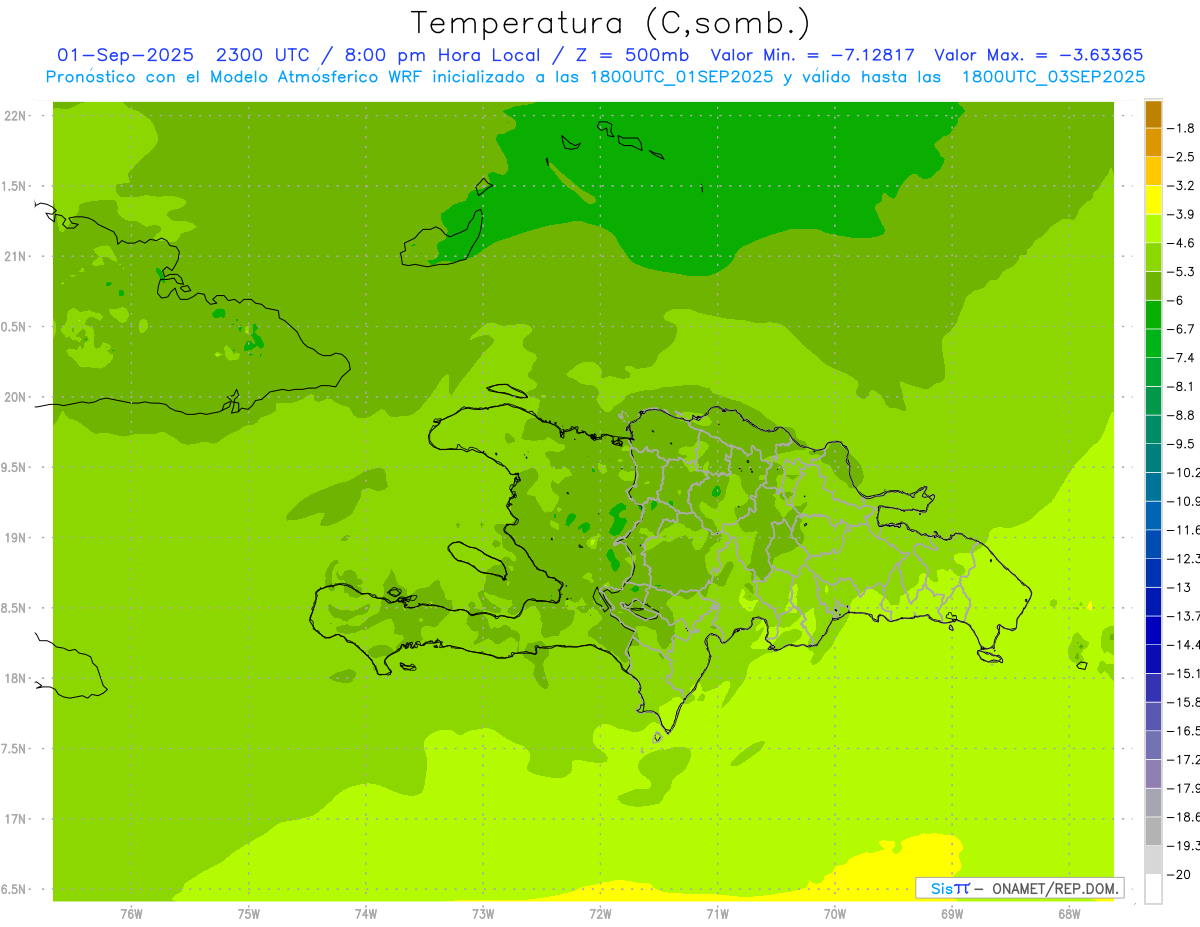Pick the lime swatch between -3.9 and -4.6

pyautogui.click(x=1153, y=229)
